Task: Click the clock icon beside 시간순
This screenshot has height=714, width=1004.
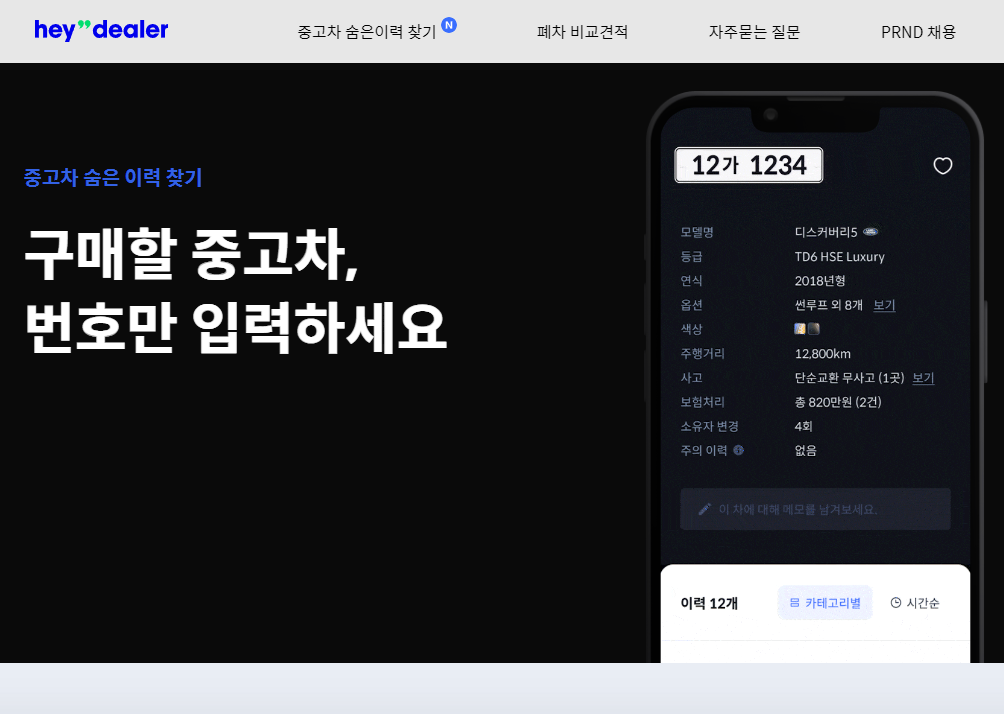Action: tap(897, 602)
